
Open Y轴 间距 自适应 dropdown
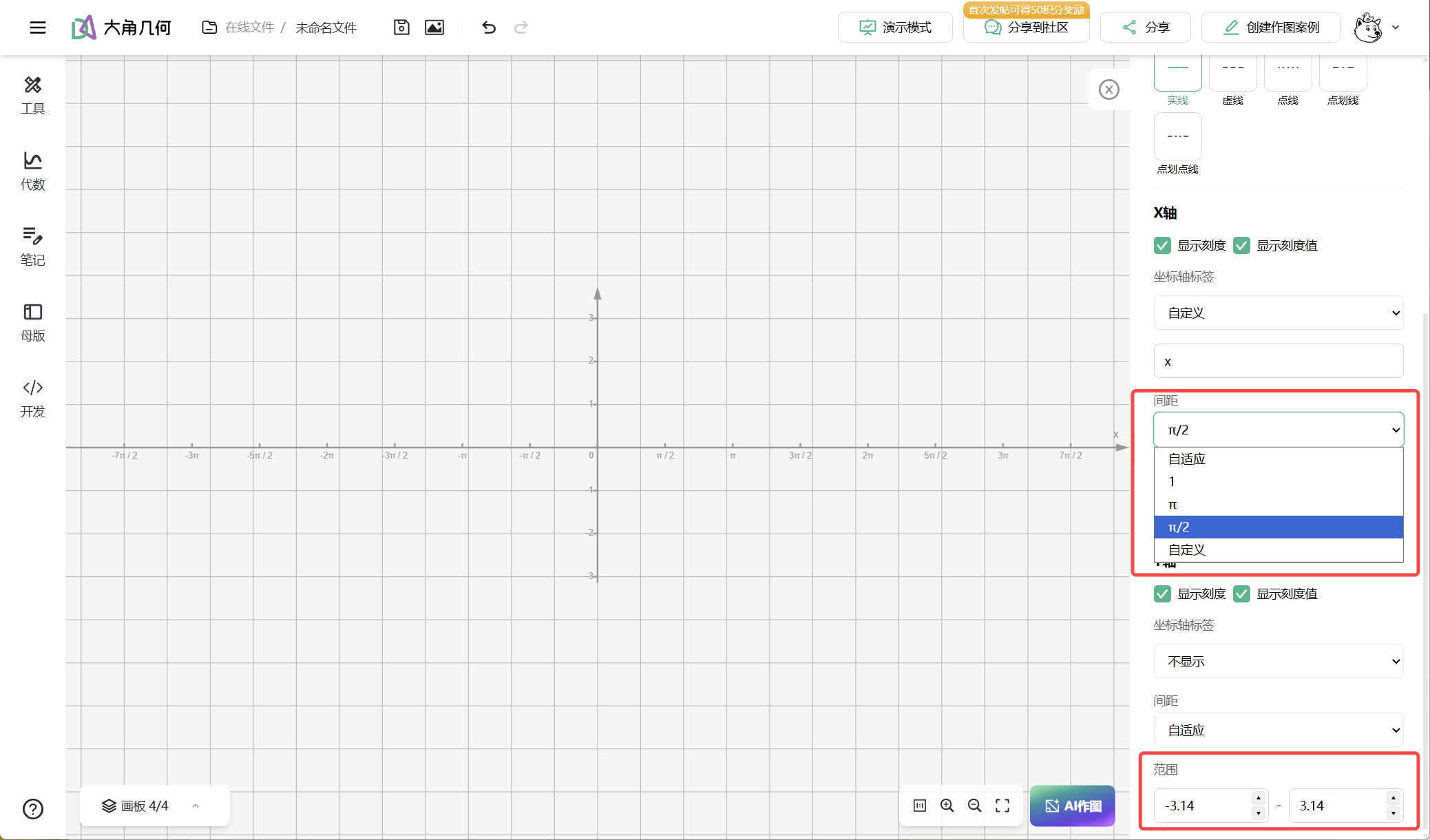pyautogui.click(x=1278, y=731)
